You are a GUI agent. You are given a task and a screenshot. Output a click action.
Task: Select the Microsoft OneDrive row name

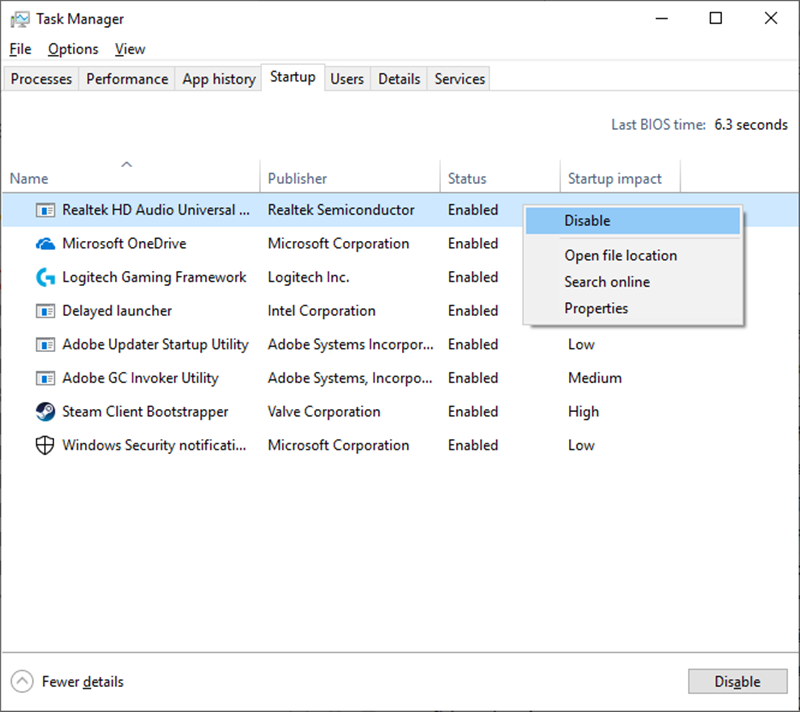124,244
